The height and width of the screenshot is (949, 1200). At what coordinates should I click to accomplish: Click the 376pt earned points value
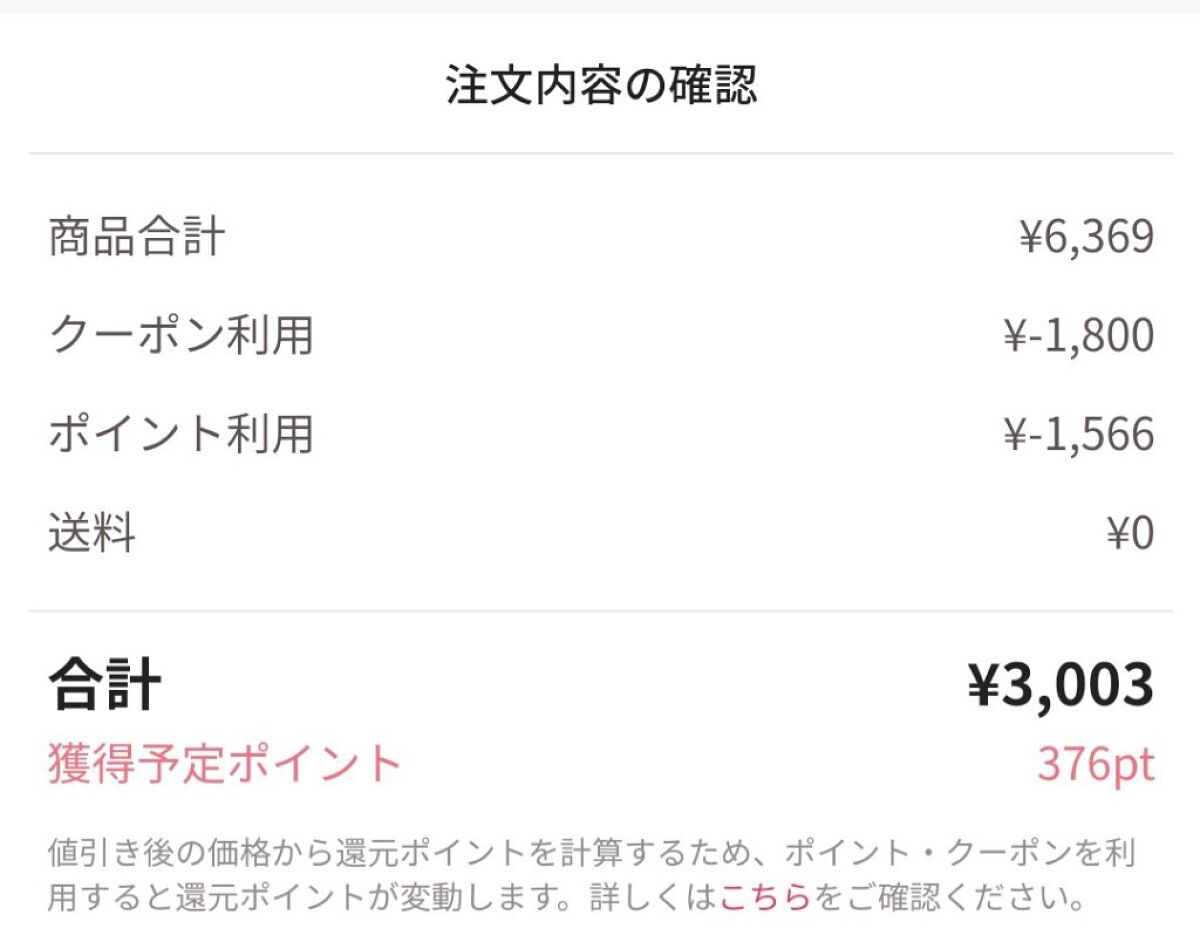[1095, 765]
